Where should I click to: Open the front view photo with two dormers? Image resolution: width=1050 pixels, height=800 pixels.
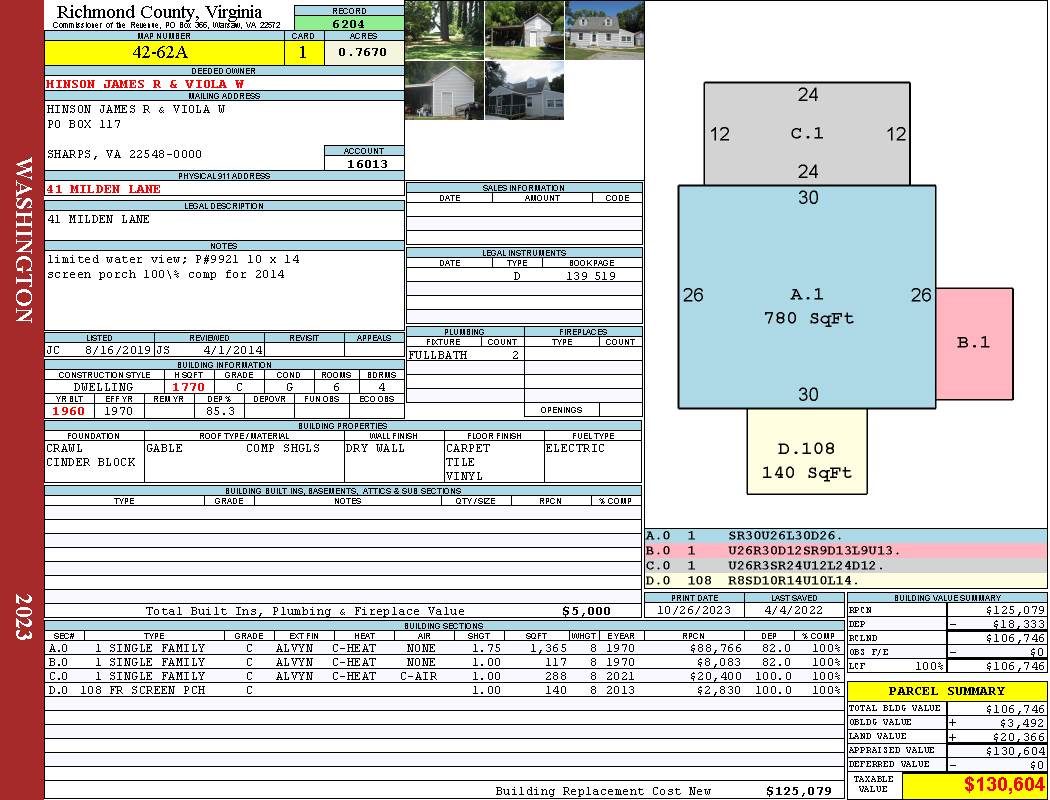604,30
